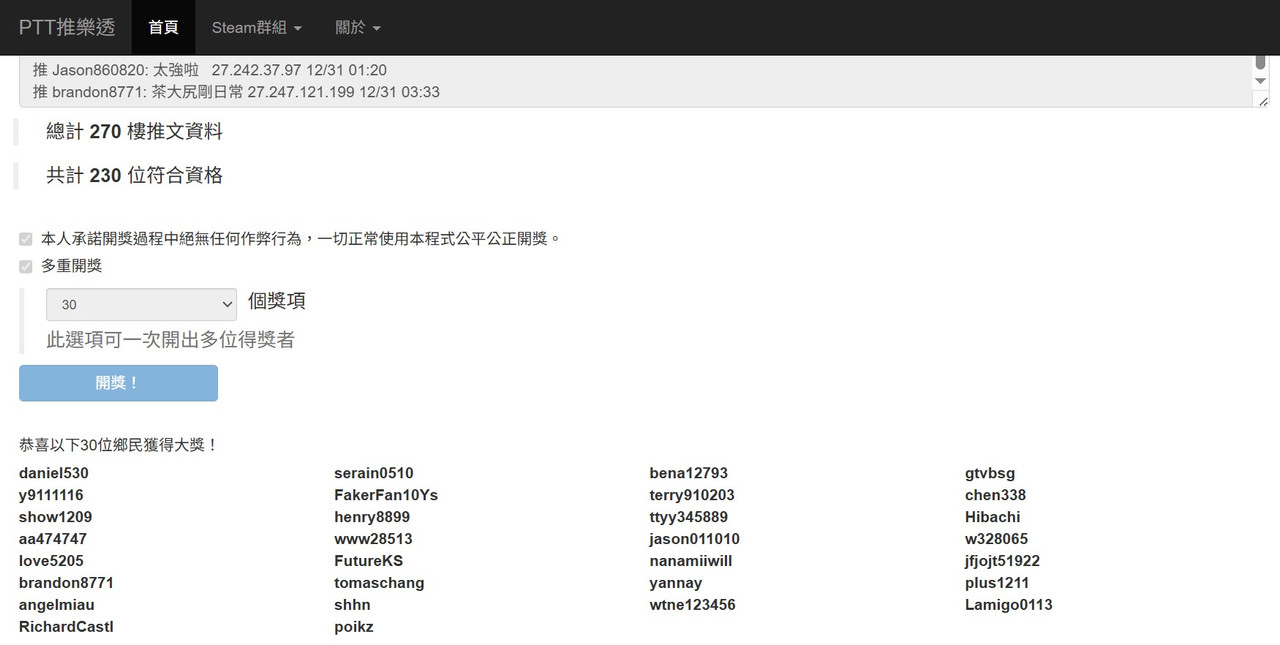Viewport: 1280px width, 645px height.
Task: Toggle the 本人承諾開獎過程中絕無任何作弊行為 checkbox
Action: (26, 239)
